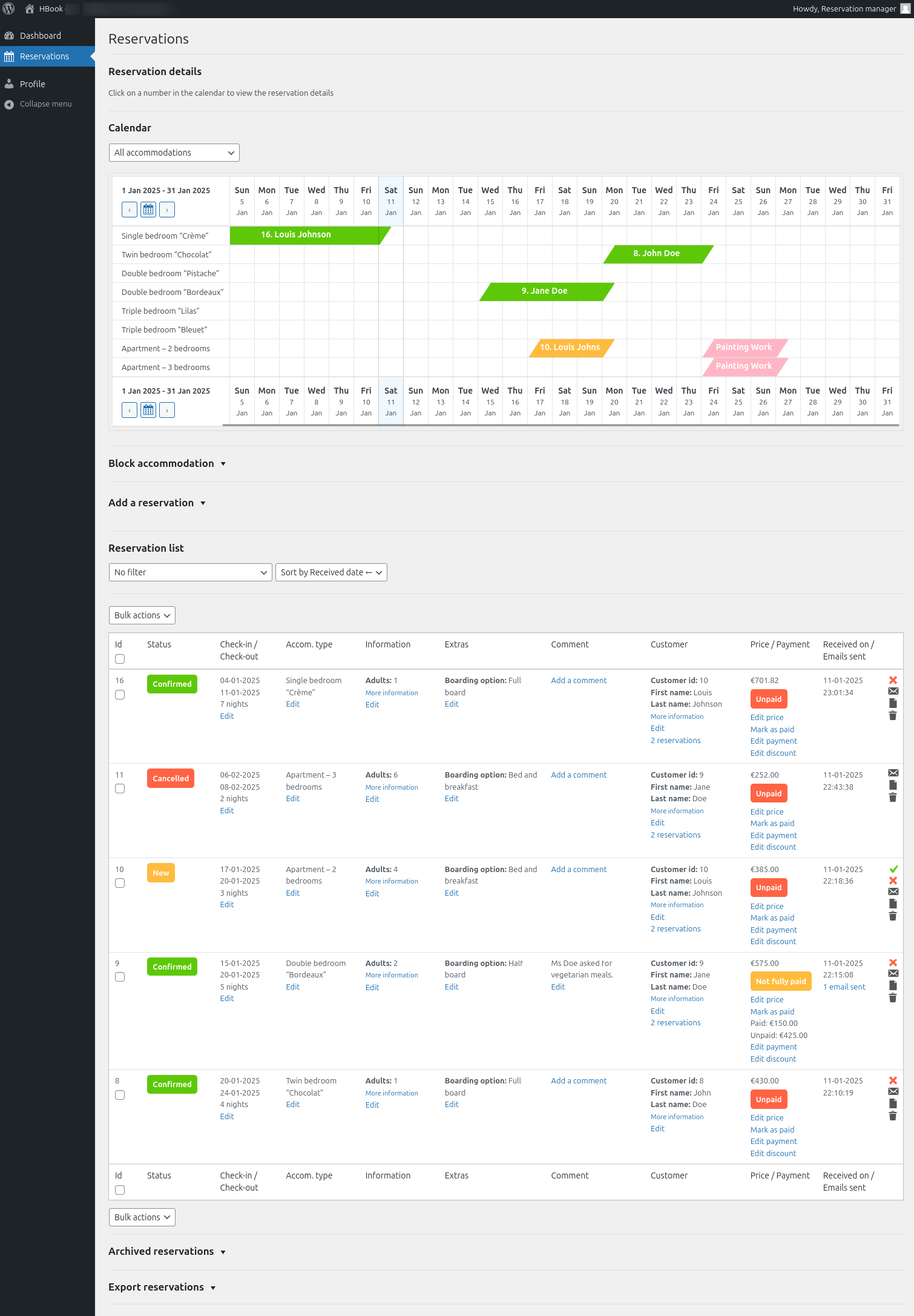Viewport: 914px width, 1316px height.
Task: Click the previous month arrow in top calendar
Action: [130, 210]
